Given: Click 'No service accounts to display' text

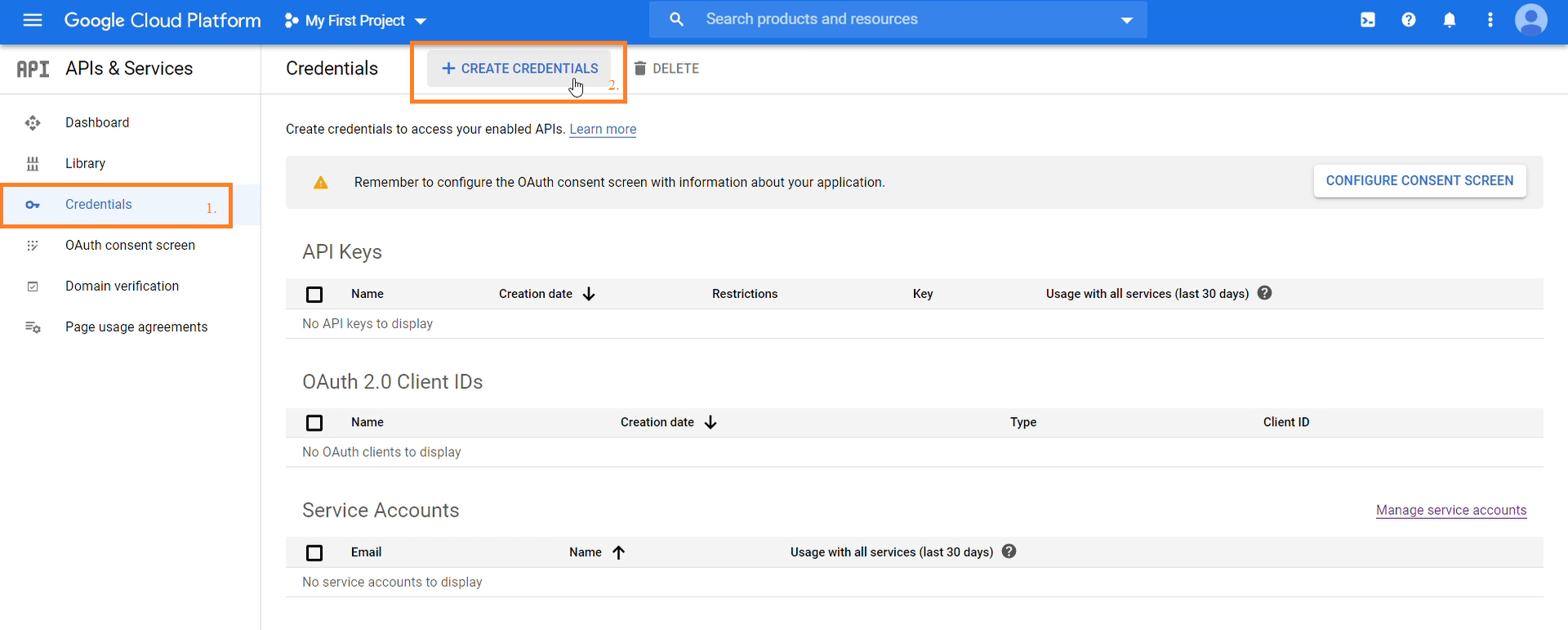Looking at the screenshot, I should (x=392, y=582).
